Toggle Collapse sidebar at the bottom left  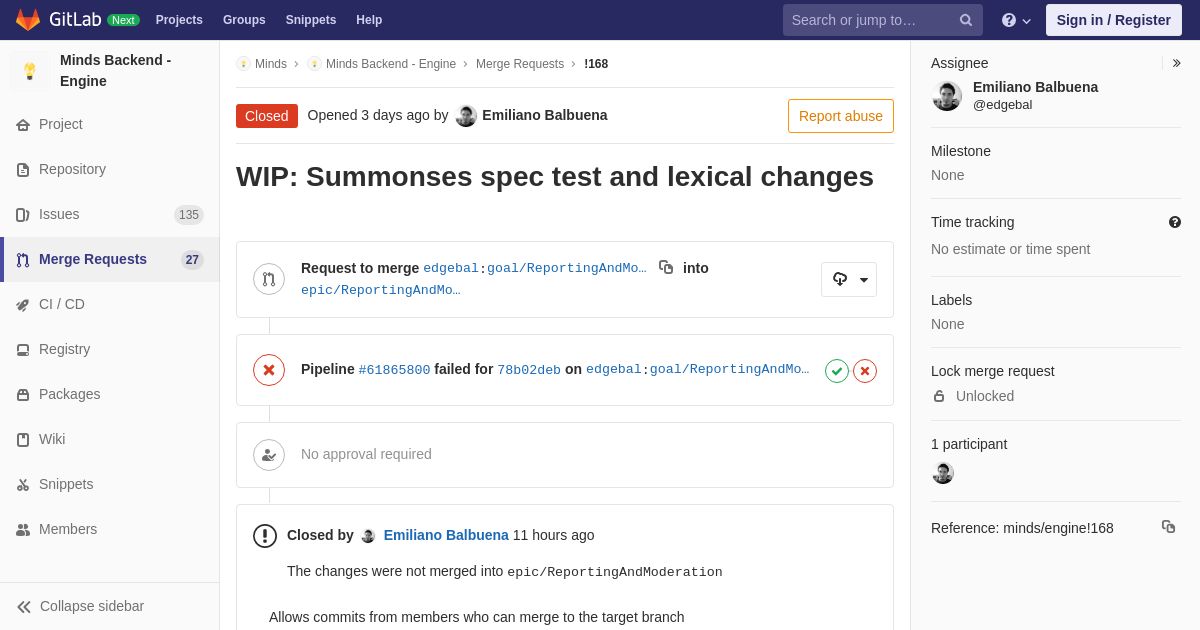click(80, 606)
